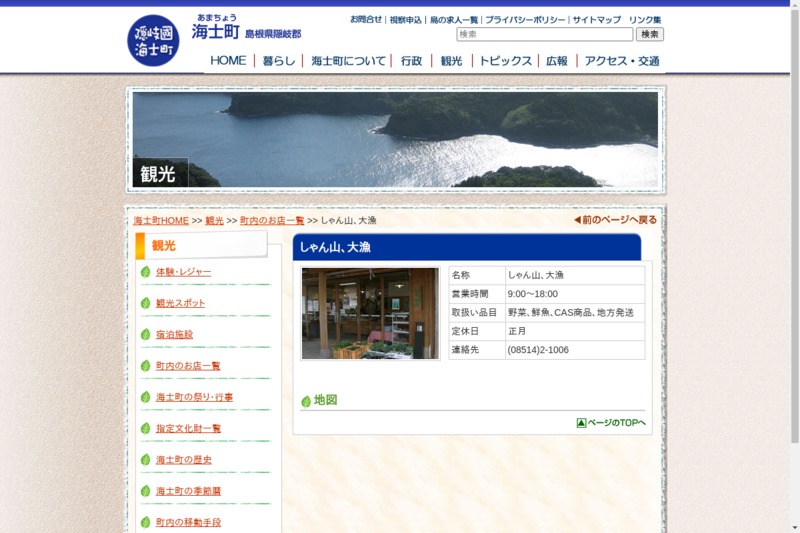Click the leaf icon beside 町内のお店一覧

tap(145, 366)
